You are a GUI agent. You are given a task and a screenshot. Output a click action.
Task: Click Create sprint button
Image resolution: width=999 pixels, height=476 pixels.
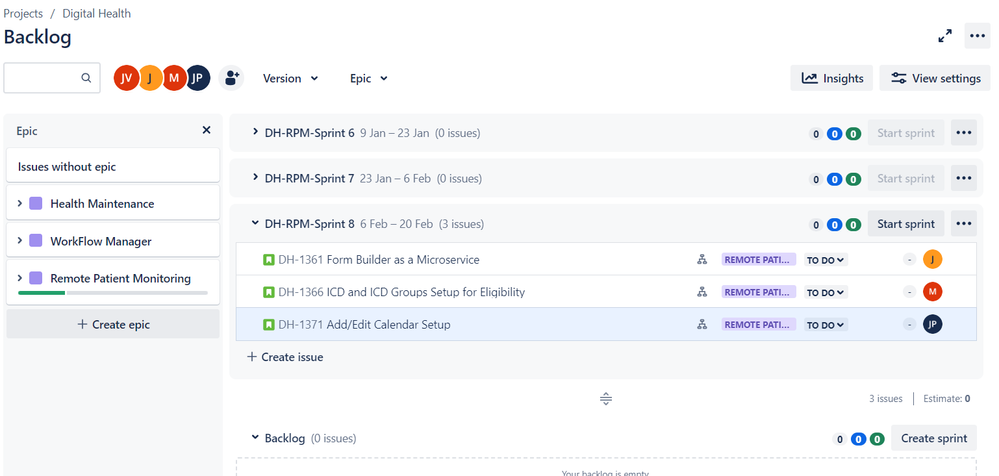tap(934, 438)
